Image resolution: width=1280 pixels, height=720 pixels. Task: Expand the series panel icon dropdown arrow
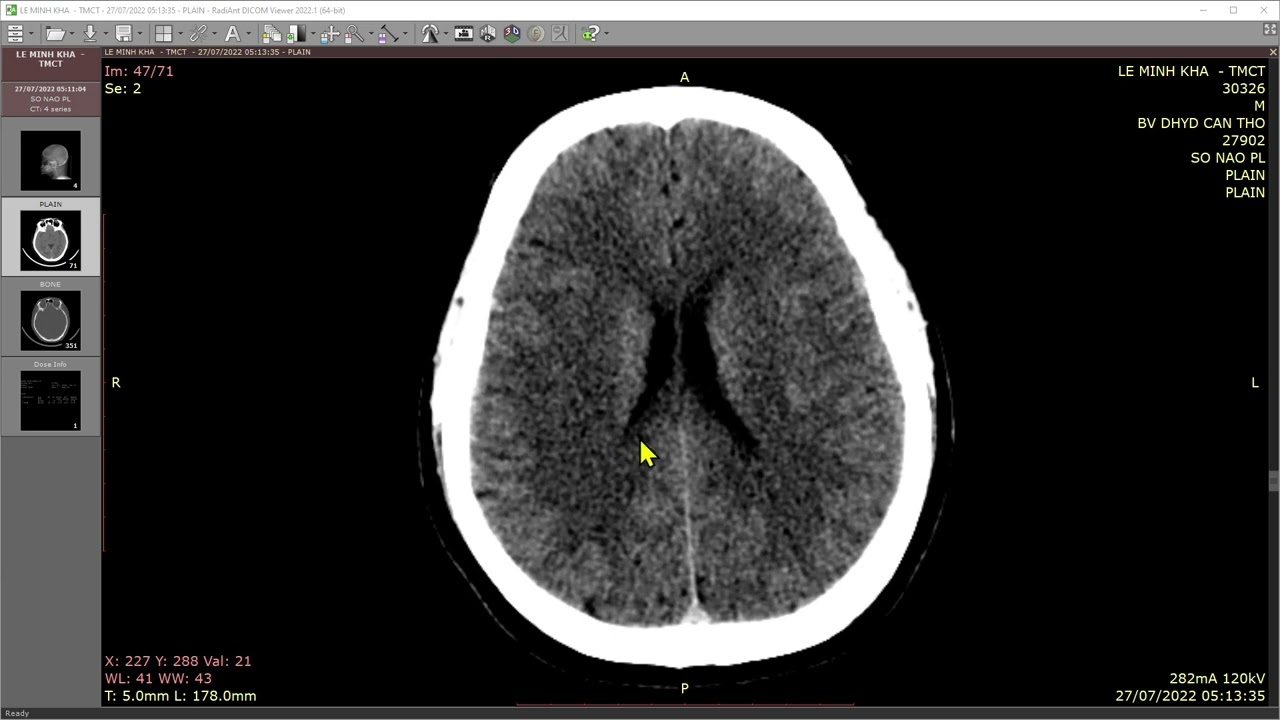[x=31, y=34]
